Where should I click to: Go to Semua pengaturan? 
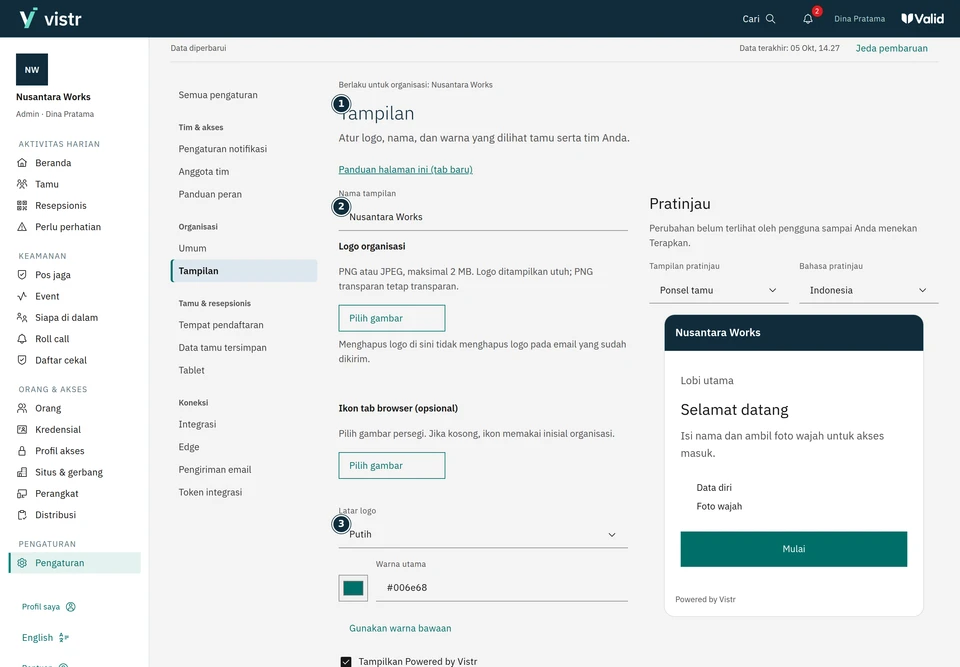[x=218, y=95]
